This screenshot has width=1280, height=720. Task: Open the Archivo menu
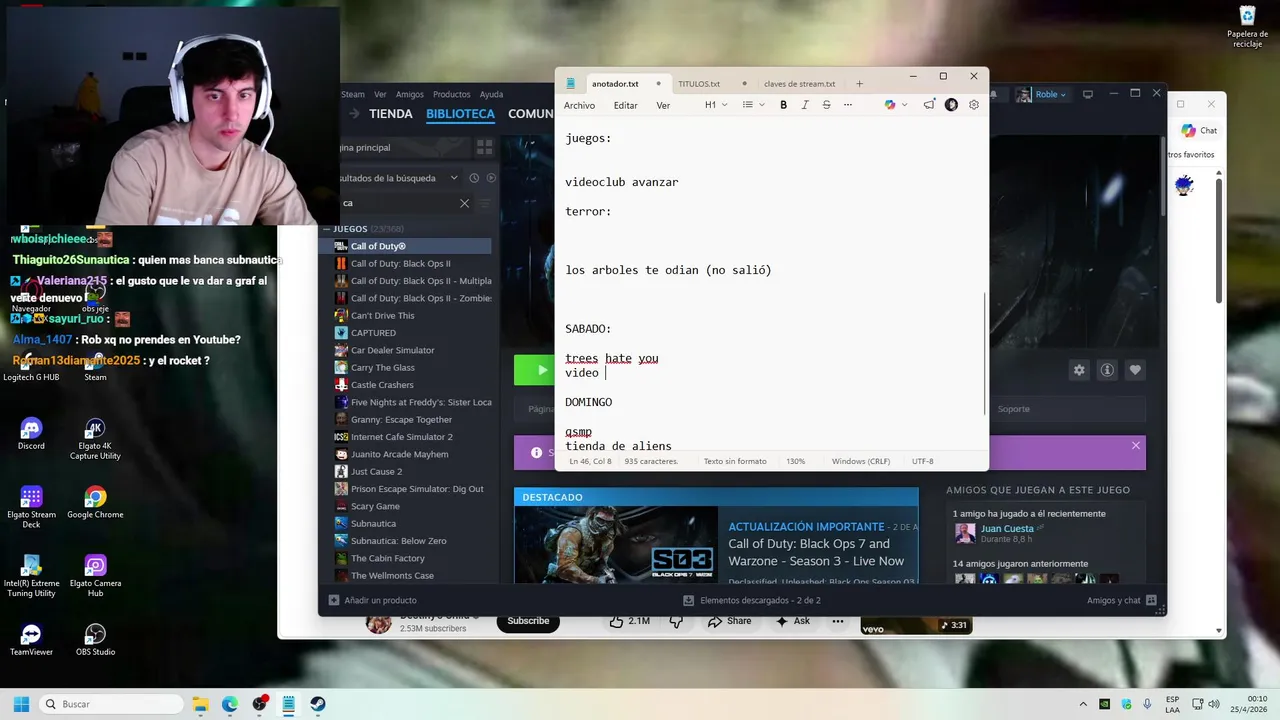(x=579, y=105)
